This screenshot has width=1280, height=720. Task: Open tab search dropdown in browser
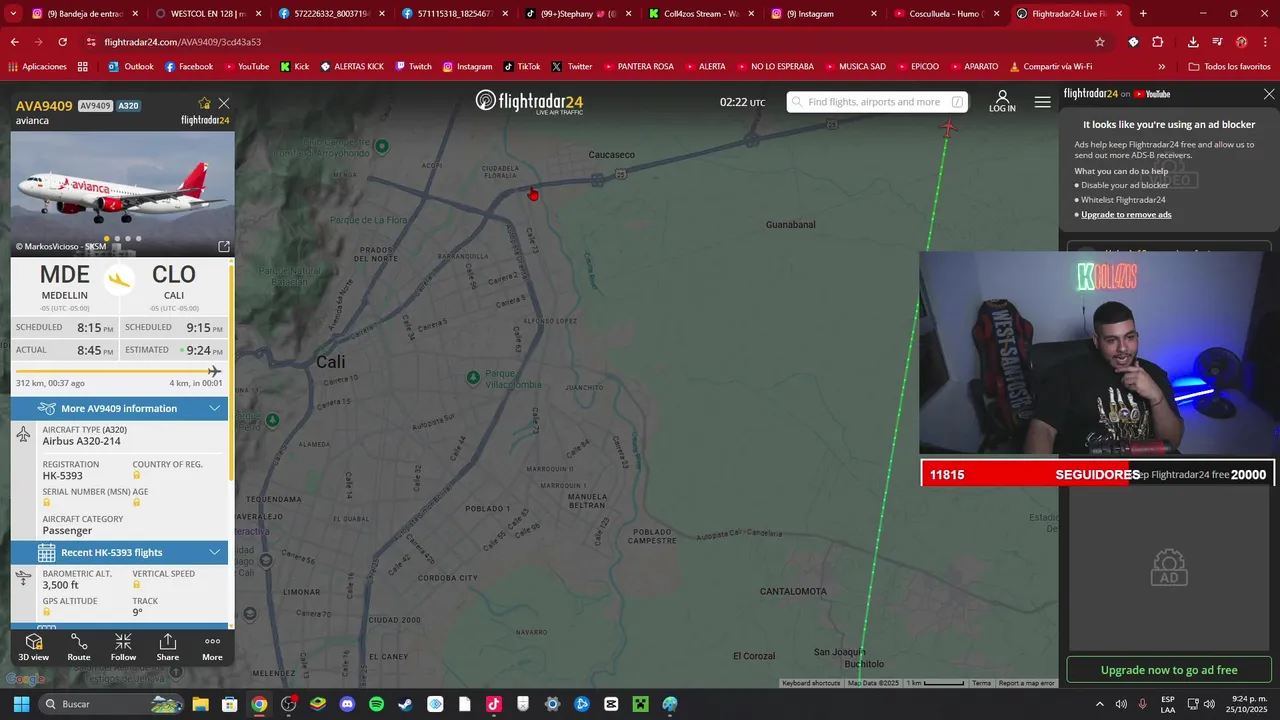(13, 14)
